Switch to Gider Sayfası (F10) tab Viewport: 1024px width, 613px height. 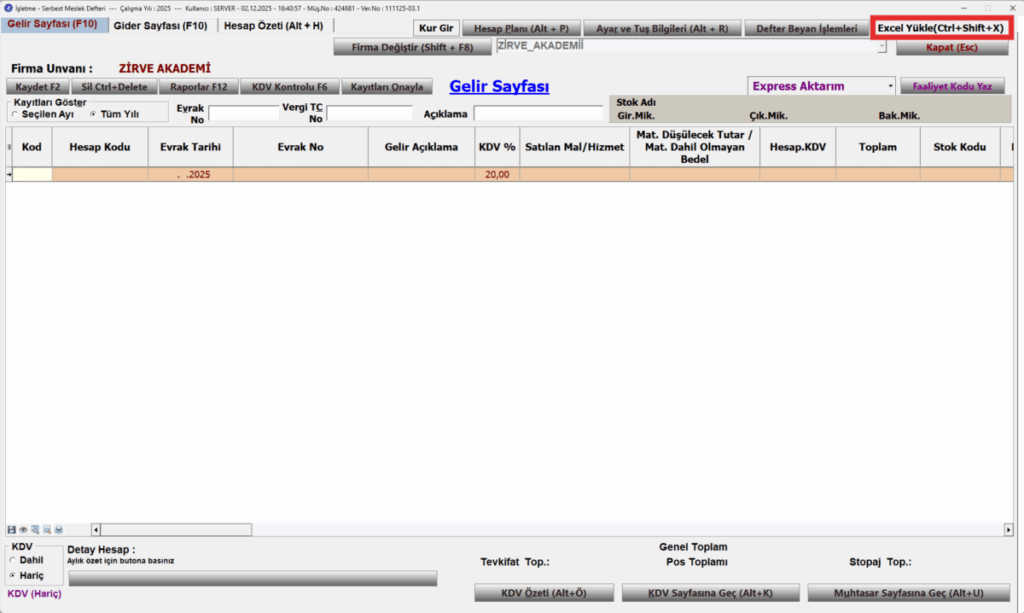click(160, 26)
